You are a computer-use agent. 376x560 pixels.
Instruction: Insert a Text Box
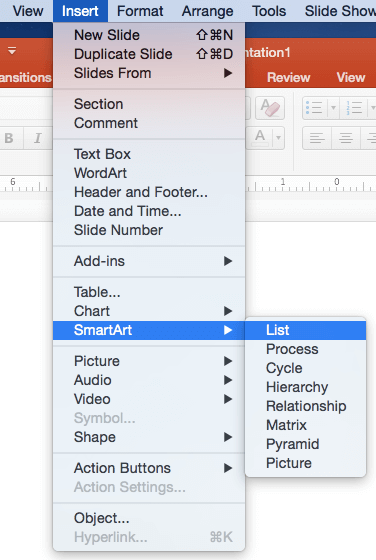(x=149, y=154)
